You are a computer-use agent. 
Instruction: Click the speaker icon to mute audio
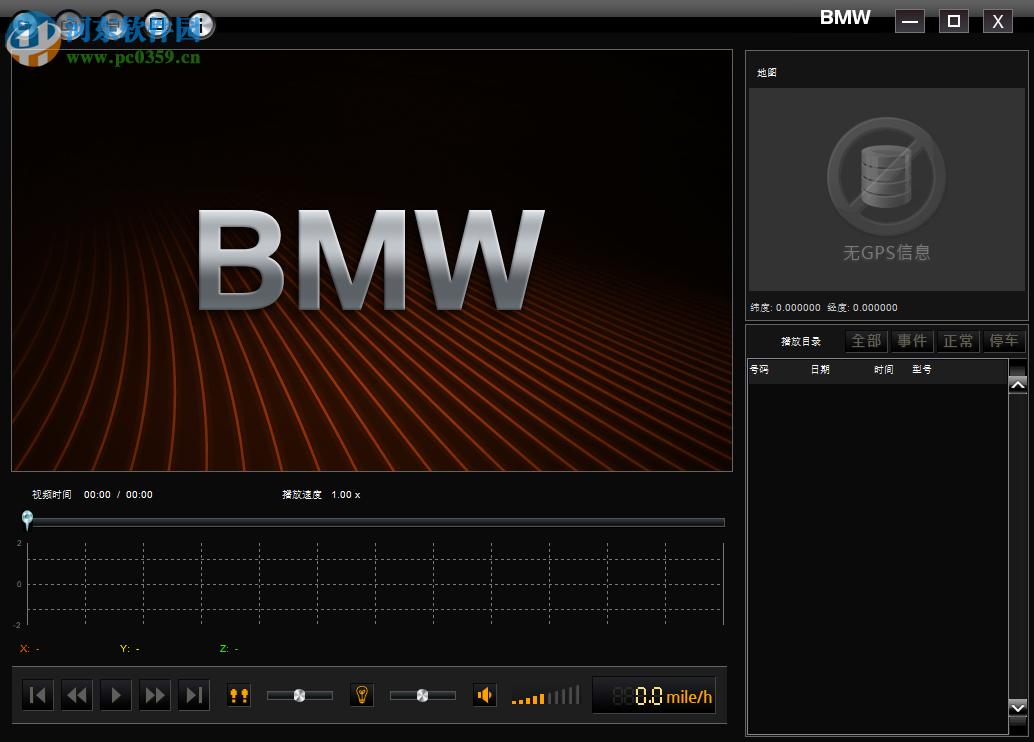coord(484,694)
